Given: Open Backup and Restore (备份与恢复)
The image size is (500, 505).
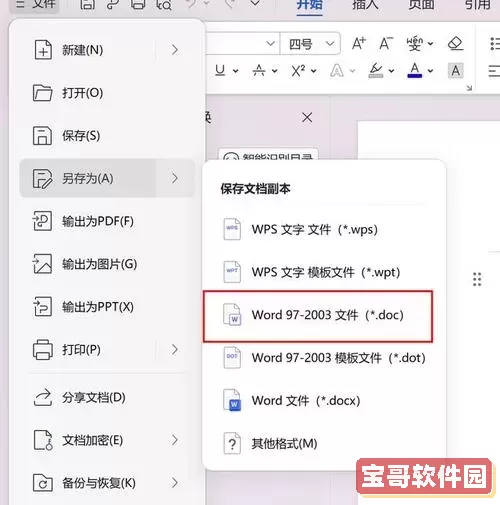Looking at the screenshot, I should click(107, 483).
